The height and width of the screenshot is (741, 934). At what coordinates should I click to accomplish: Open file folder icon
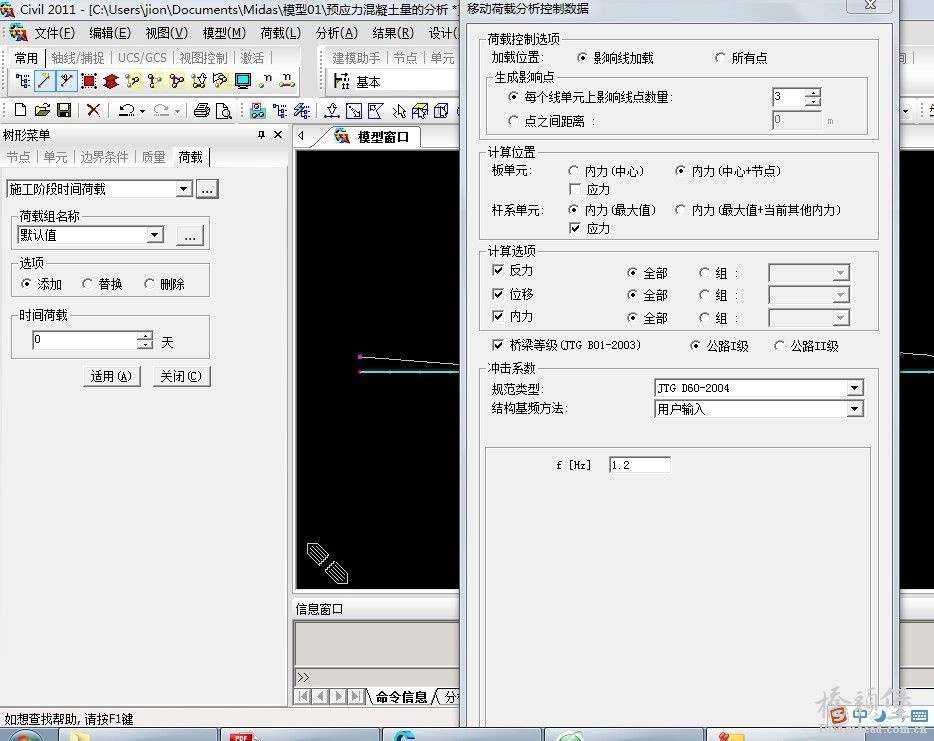coord(42,110)
